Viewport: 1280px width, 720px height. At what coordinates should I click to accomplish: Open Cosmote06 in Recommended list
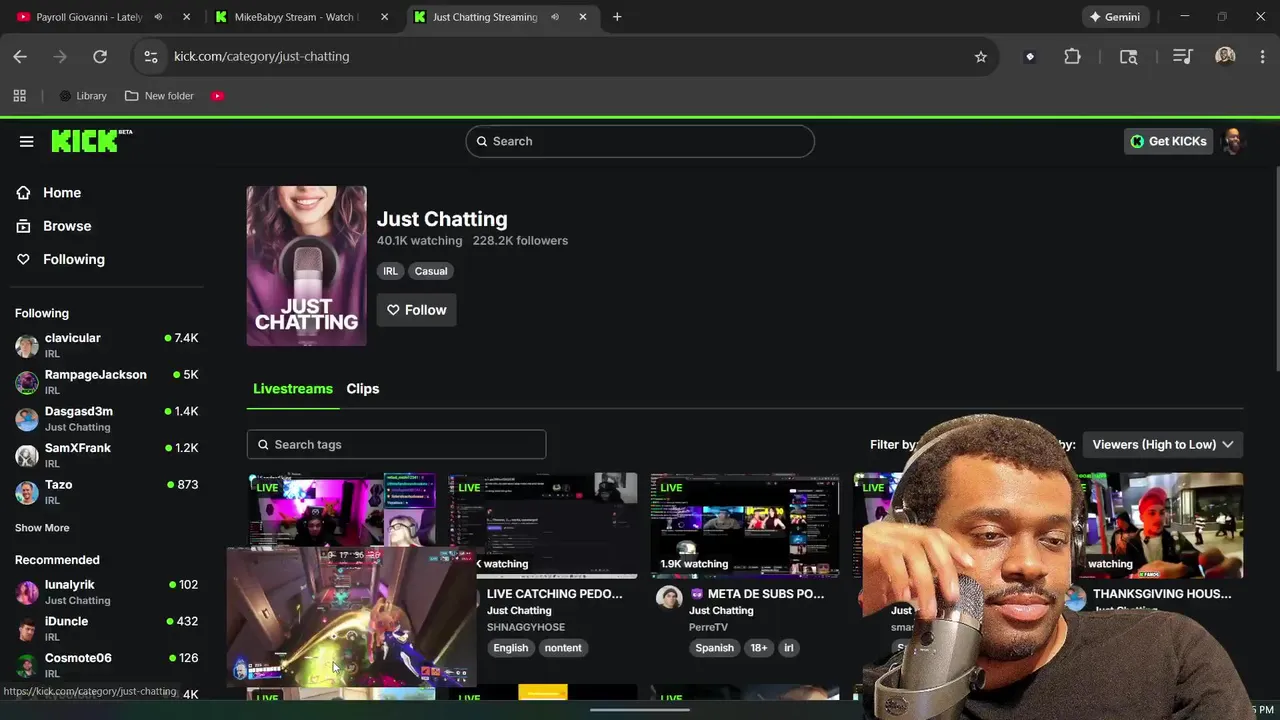point(107,665)
